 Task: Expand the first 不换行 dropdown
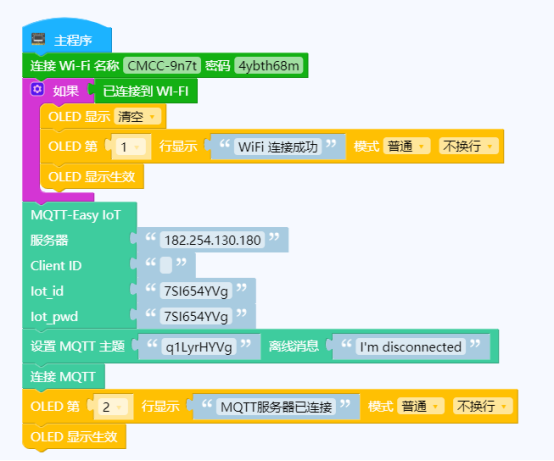click(468, 146)
